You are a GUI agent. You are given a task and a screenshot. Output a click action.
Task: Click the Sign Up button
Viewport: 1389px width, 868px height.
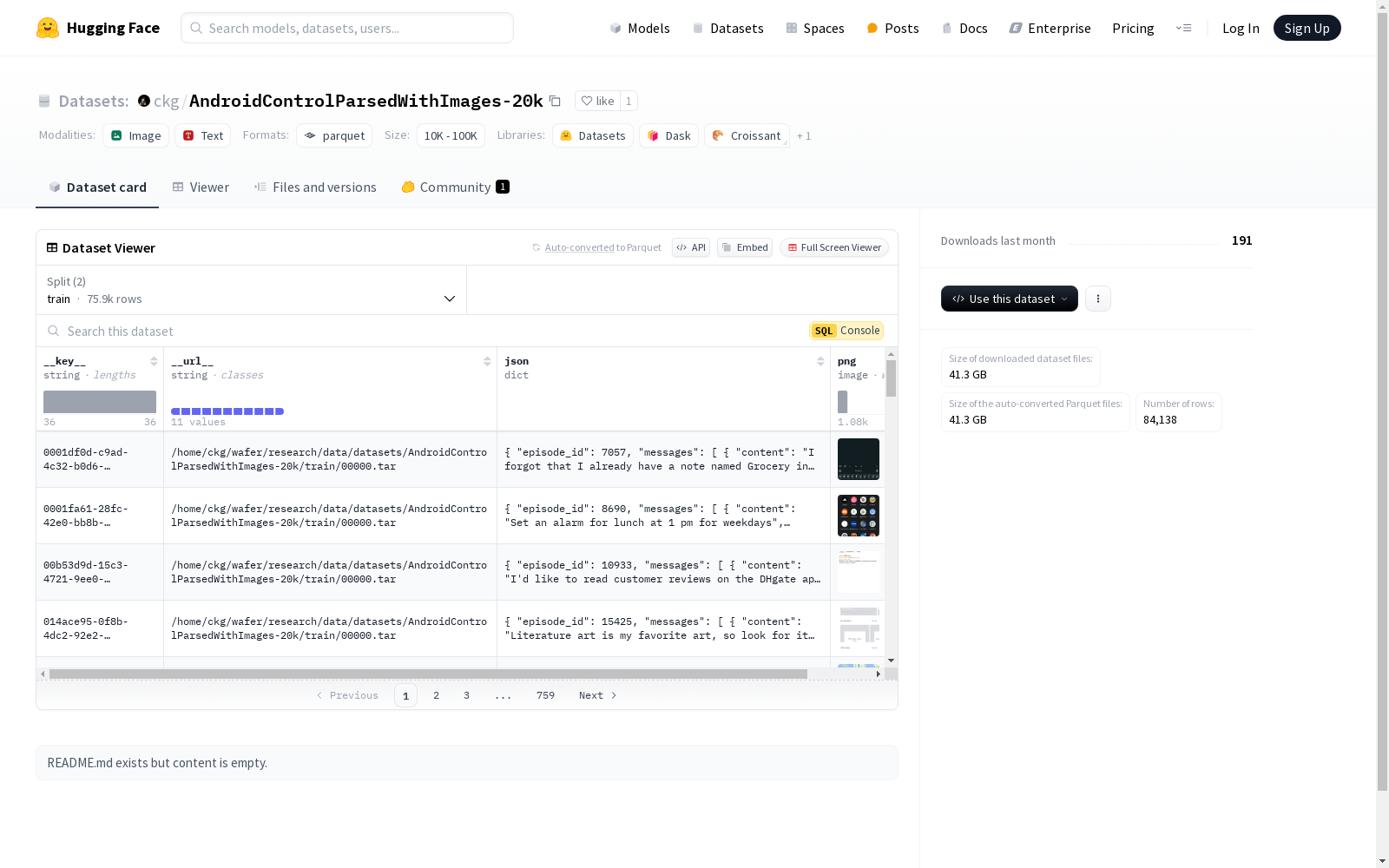[x=1307, y=28]
